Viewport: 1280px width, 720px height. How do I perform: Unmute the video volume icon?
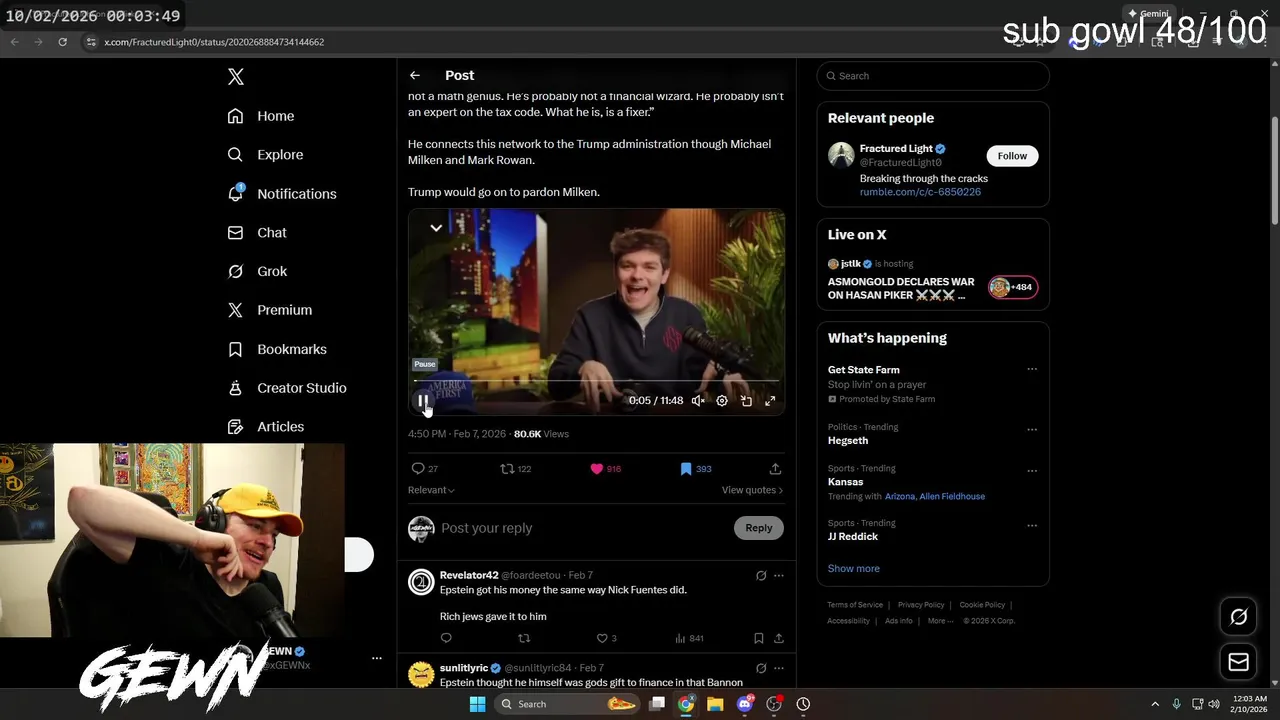click(698, 401)
